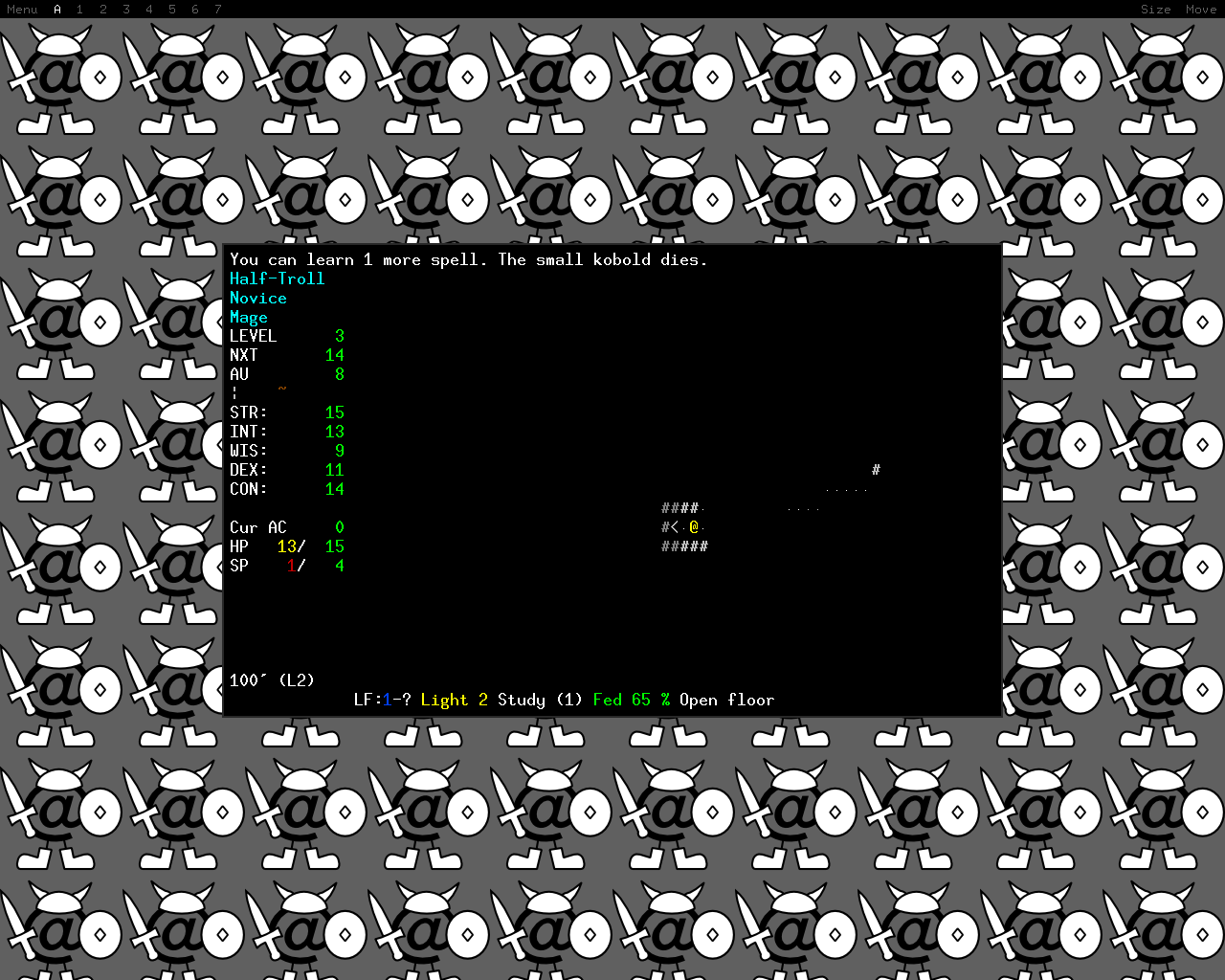The width and height of the screenshot is (1225, 980).
Task: Click the "The small kobold dies." message
Action: tap(603, 259)
